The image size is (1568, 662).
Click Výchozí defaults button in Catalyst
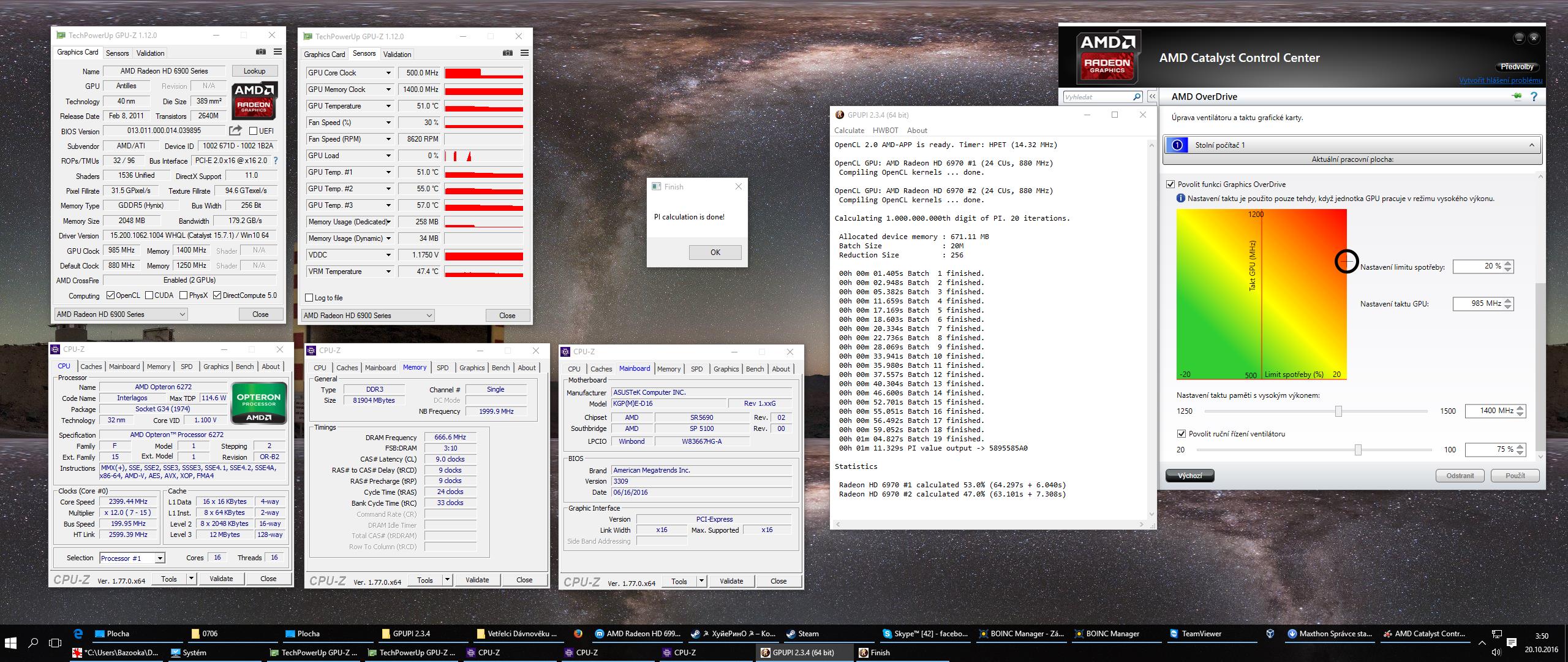coord(1189,476)
